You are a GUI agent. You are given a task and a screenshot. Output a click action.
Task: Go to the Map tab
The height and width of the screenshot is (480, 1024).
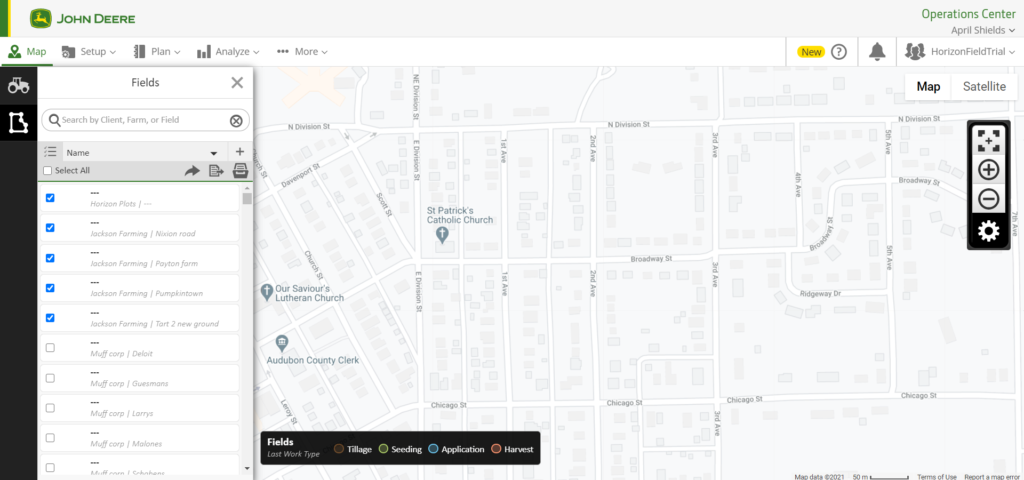(27, 52)
